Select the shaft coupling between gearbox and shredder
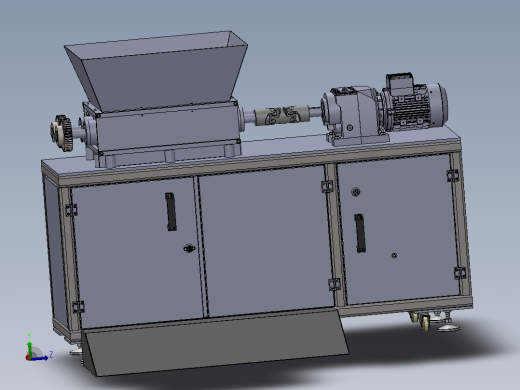The image size is (520, 390). [x=282, y=115]
